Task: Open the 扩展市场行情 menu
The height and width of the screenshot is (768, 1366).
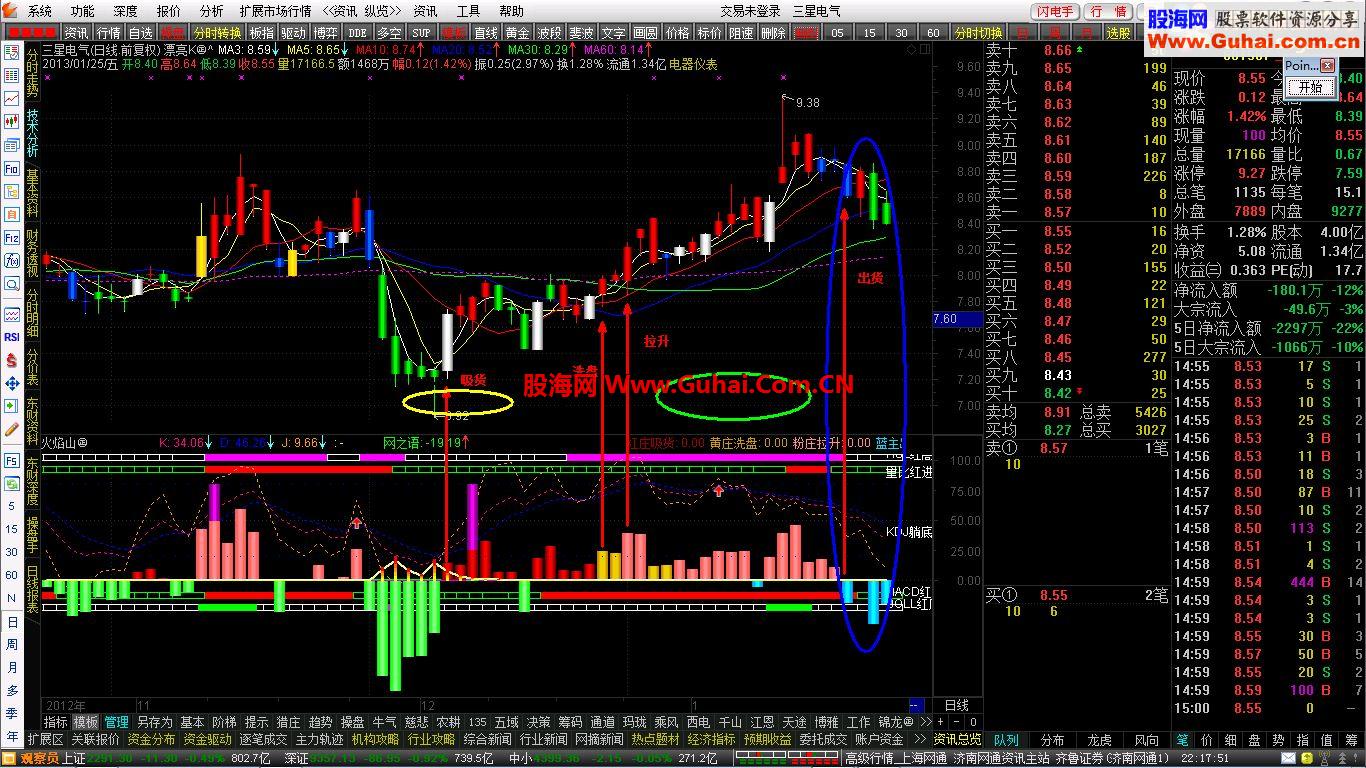Action: (274, 11)
